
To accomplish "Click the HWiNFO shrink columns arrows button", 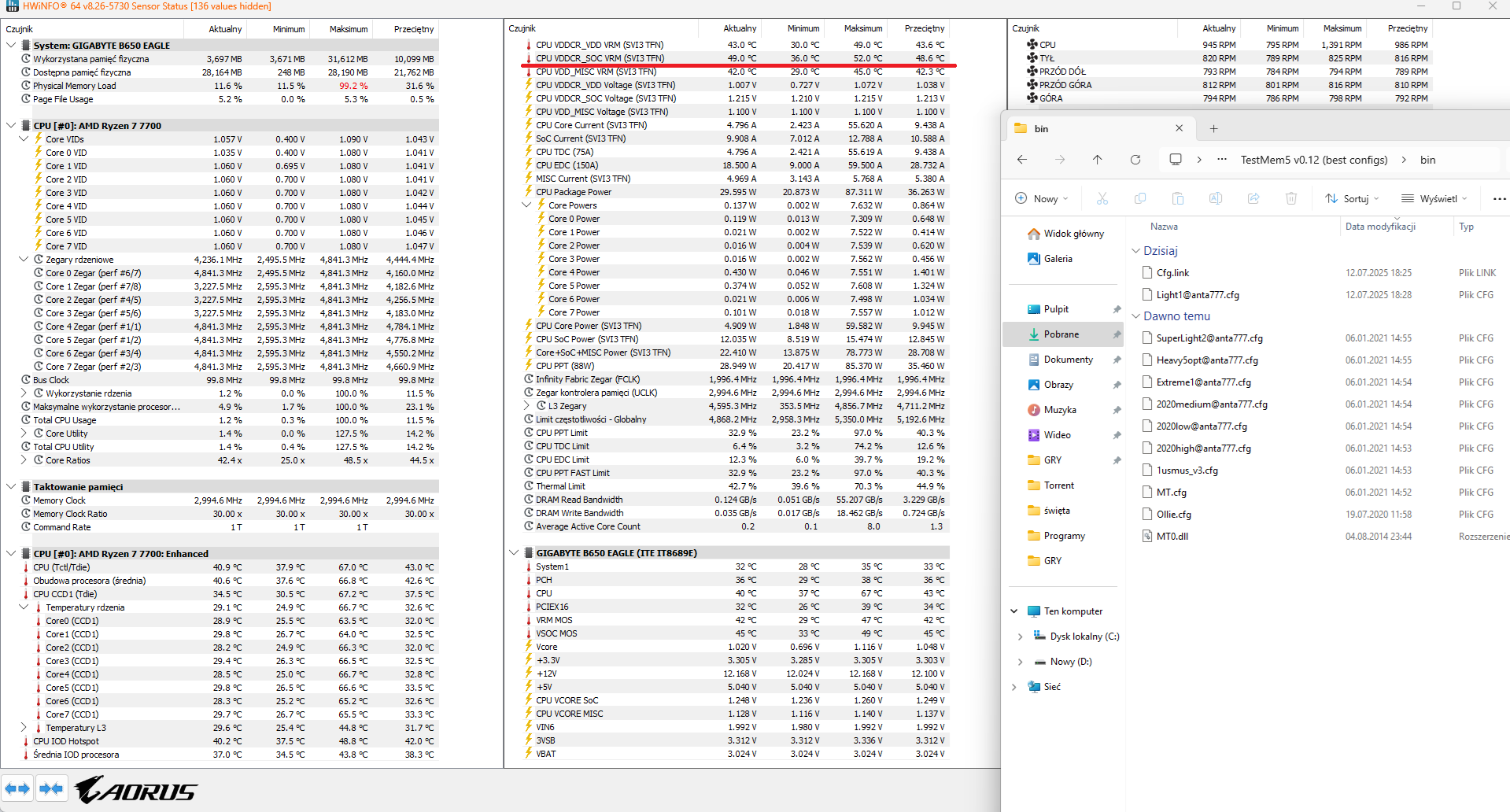I will [x=52, y=788].
